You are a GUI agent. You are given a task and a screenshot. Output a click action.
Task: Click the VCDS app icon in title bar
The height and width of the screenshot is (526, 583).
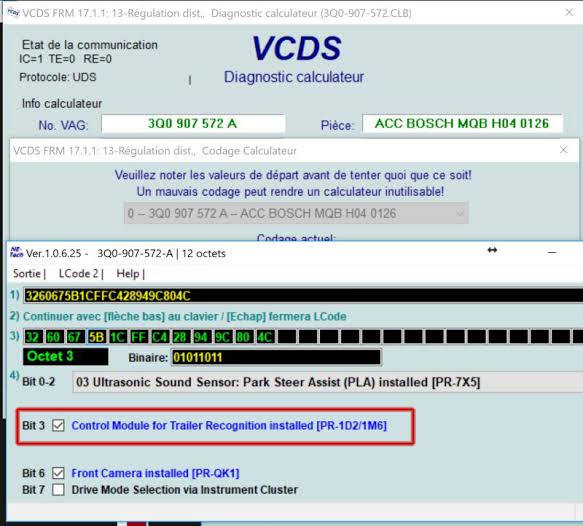[13, 12]
